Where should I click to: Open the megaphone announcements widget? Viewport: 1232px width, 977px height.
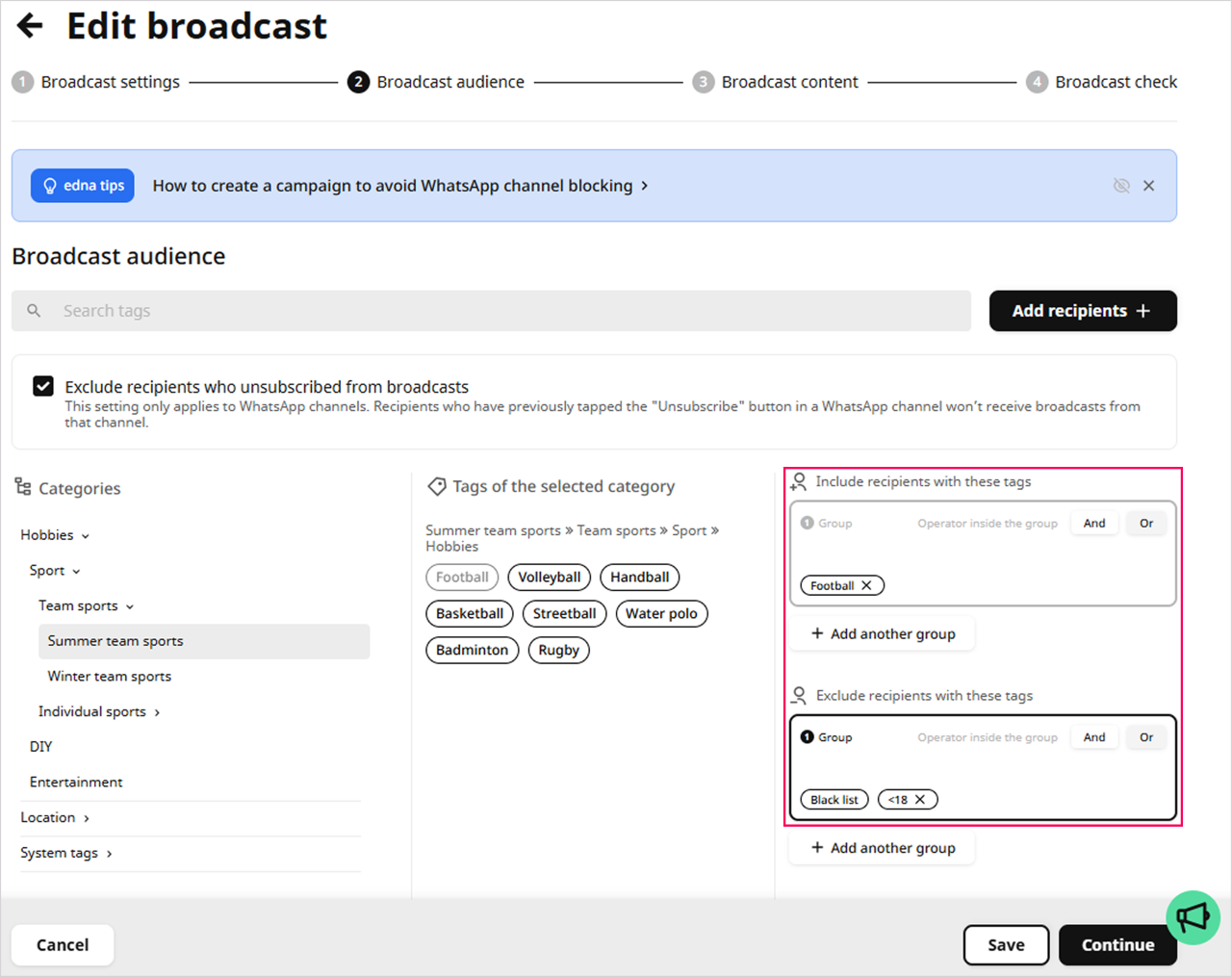point(1193,917)
